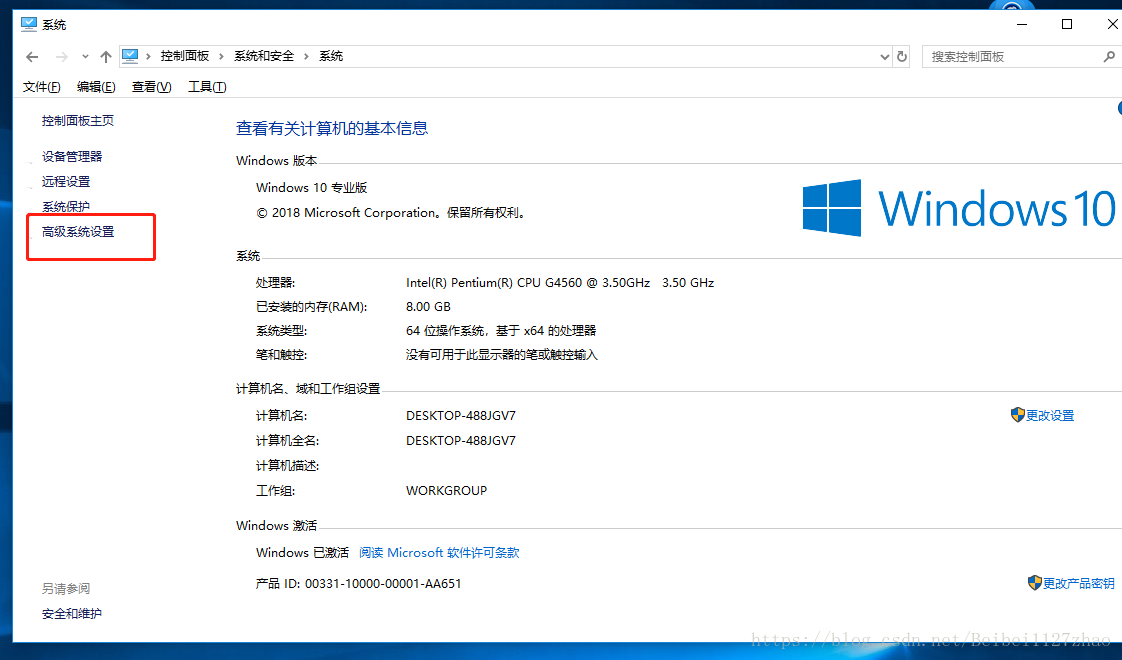Go to 控制面板主页
This screenshot has height=660, width=1122.
point(77,120)
